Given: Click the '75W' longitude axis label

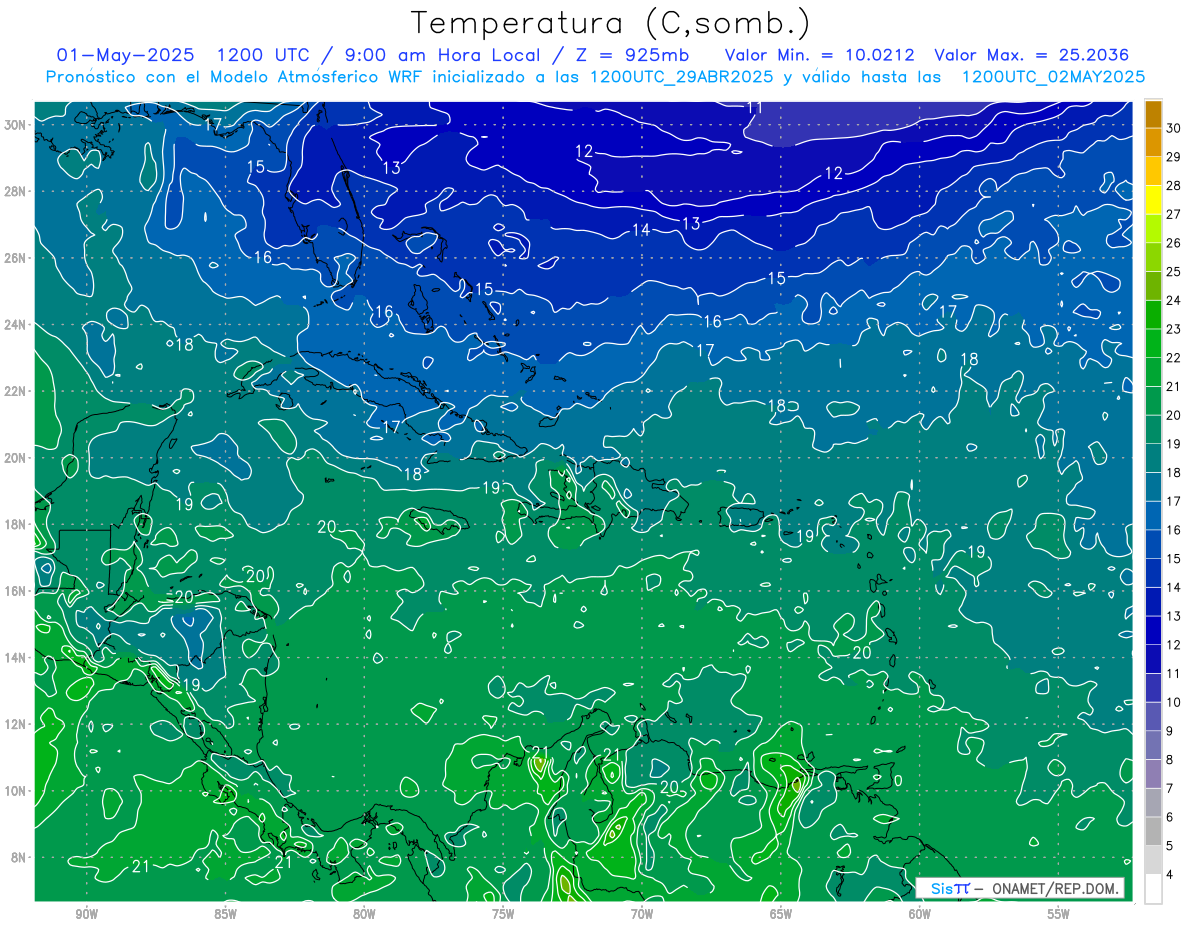Looking at the screenshot, I should pyautogui.click(x=503, y=914).
